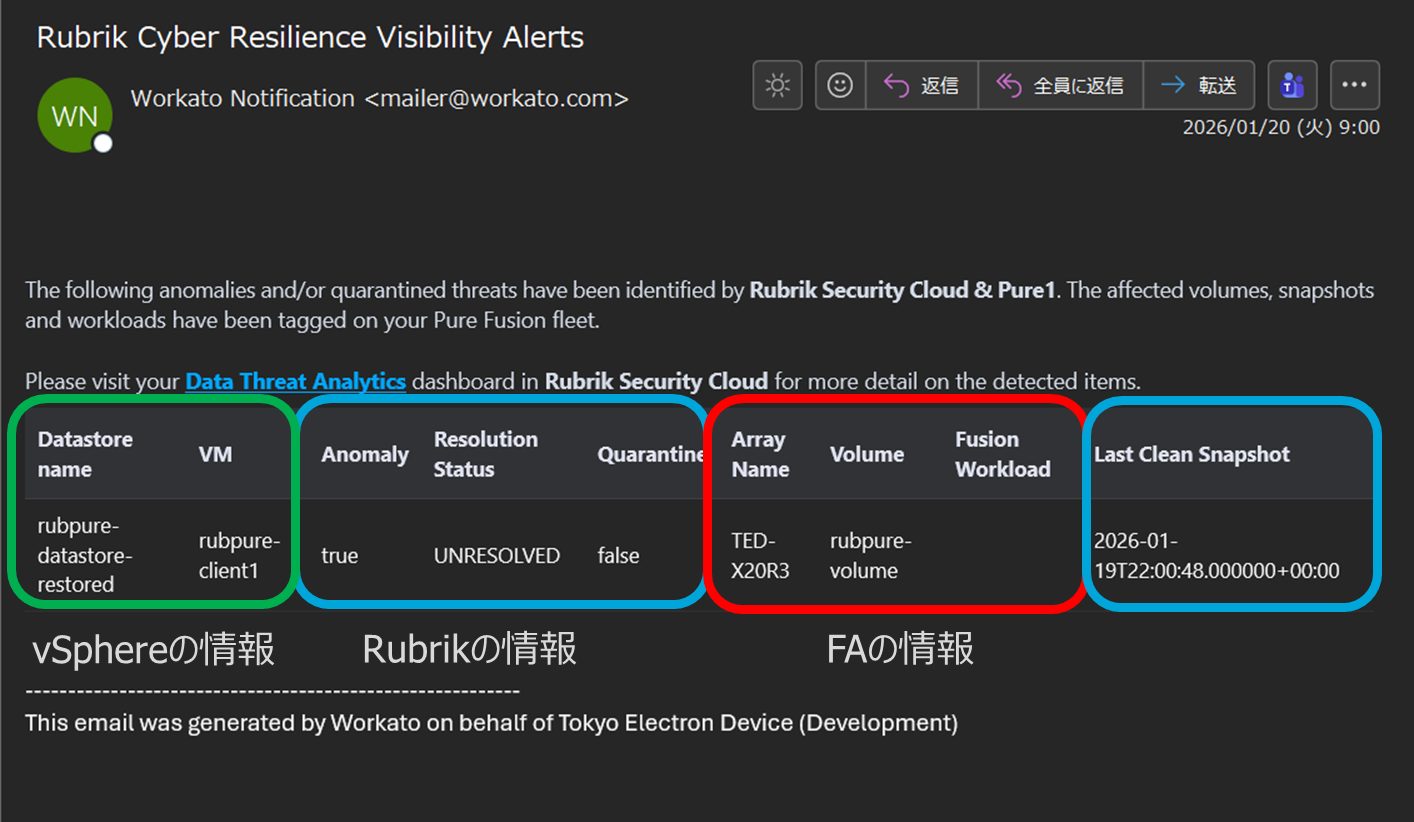1414x822 pixels.
Task: Forward the email with the 転送 button
Action: point(1198,85)
